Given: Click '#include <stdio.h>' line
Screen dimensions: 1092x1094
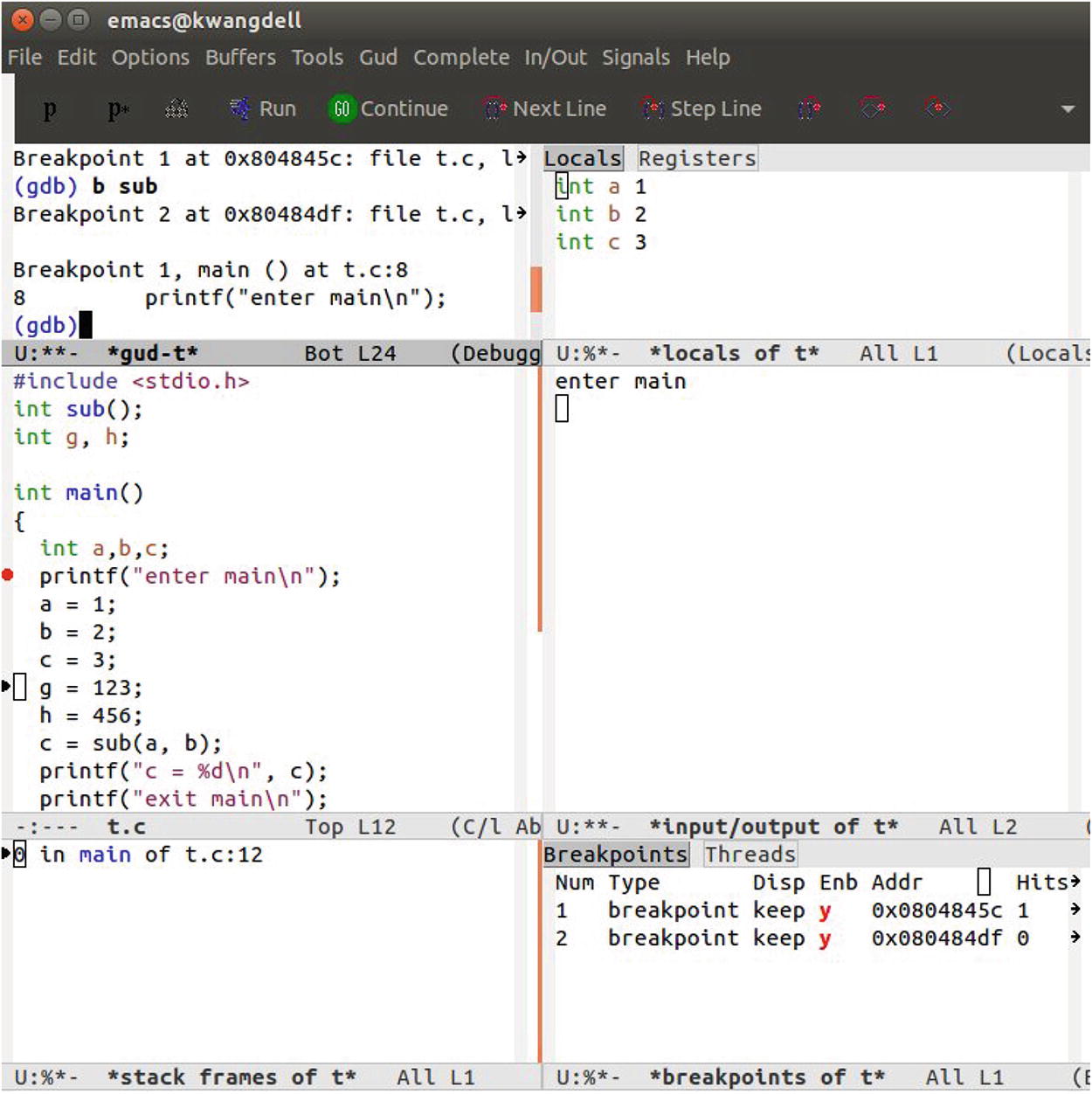Looking at the screenshot, I should point(131,382).
